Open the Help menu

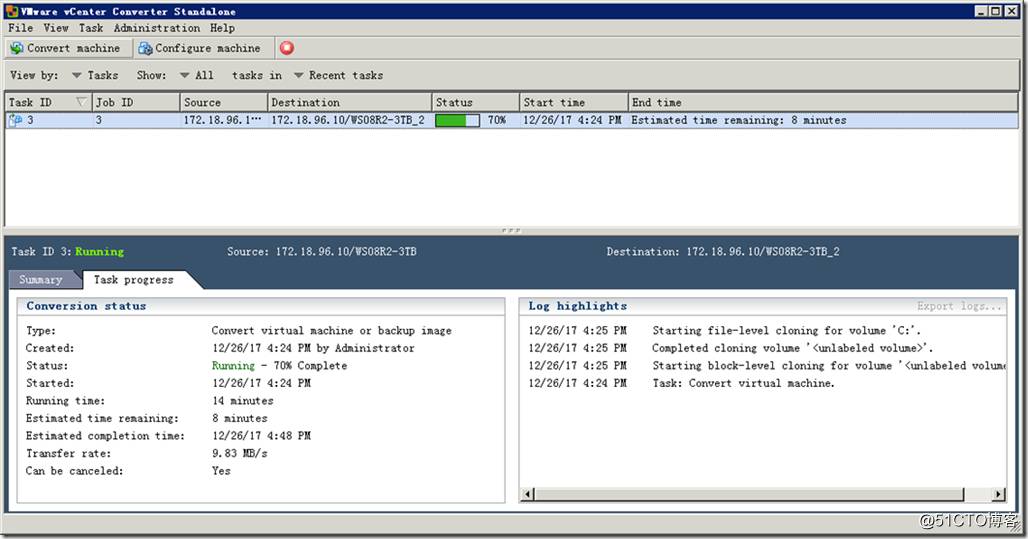point(222,28)
